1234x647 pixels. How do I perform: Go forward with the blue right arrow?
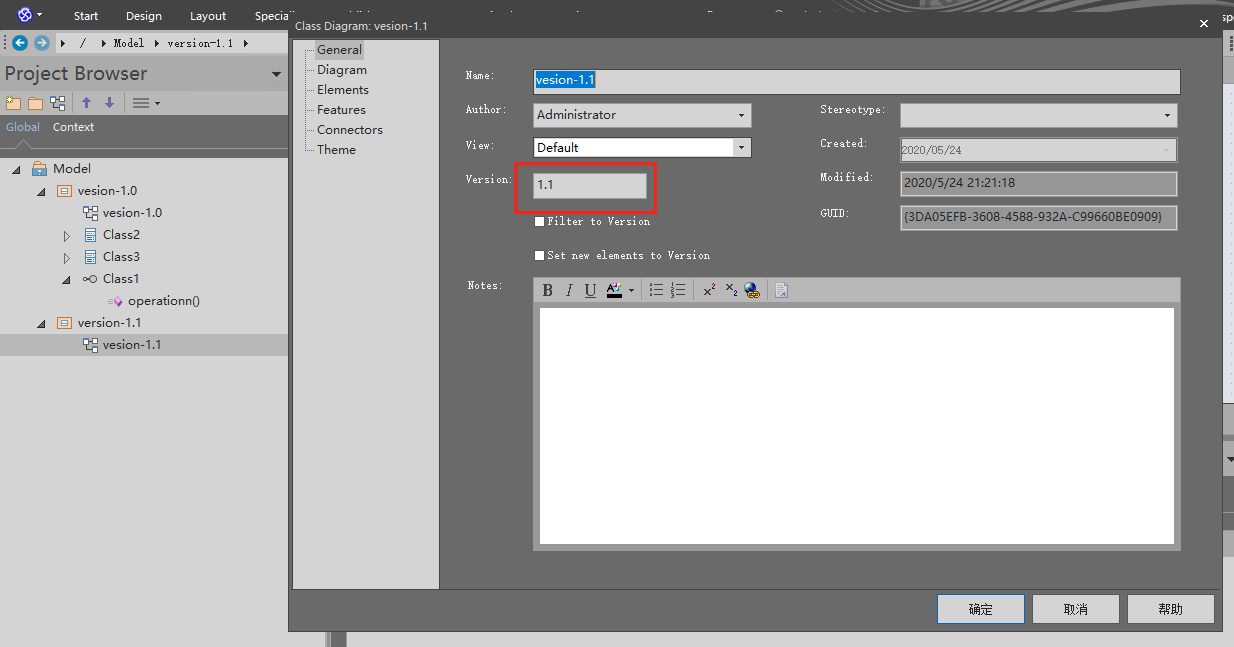tap(41, 43)
